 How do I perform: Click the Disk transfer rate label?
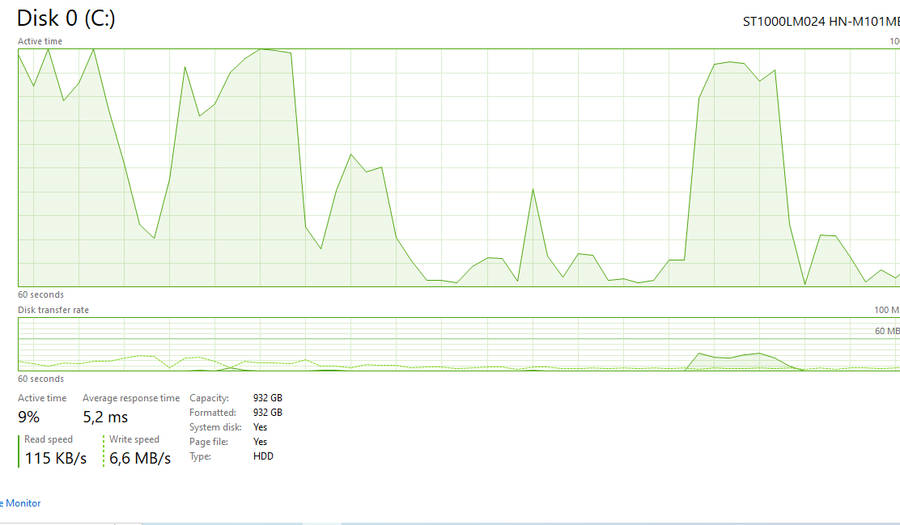(53, 310)
